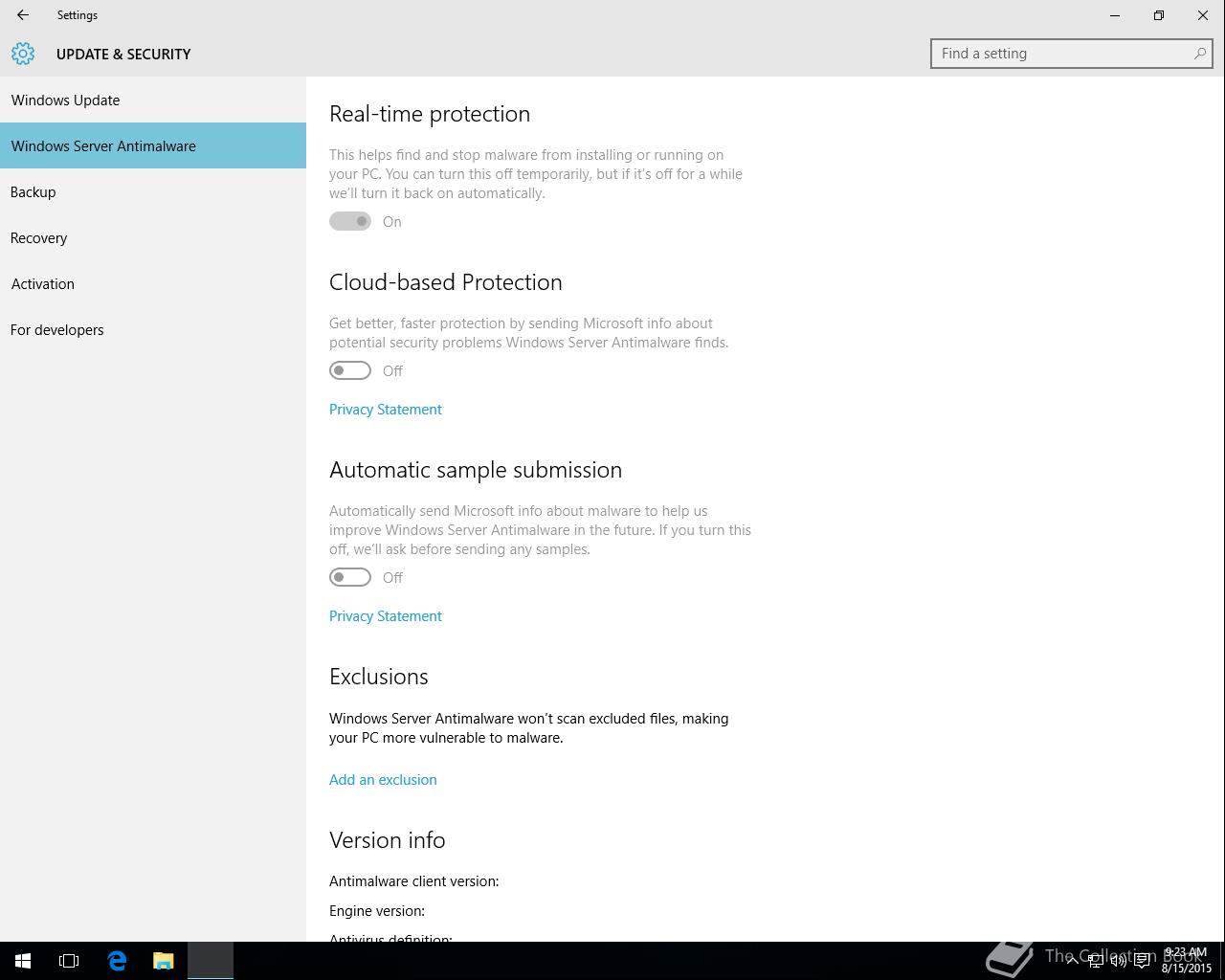Image resolution: width=1225 pixels, height=980 pixels.
Task: Click the Version info heading
Action: click(388, 840)
